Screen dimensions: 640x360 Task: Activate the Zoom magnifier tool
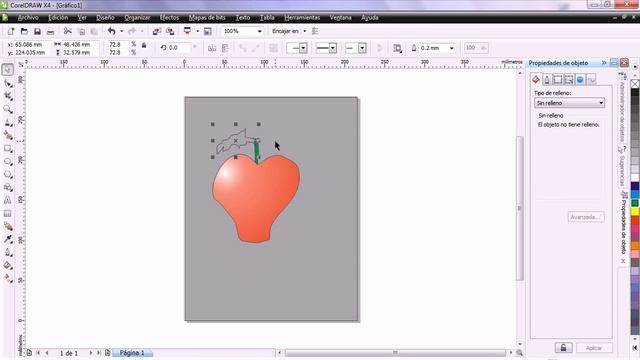pyautogui.click(x=7, y=109)
